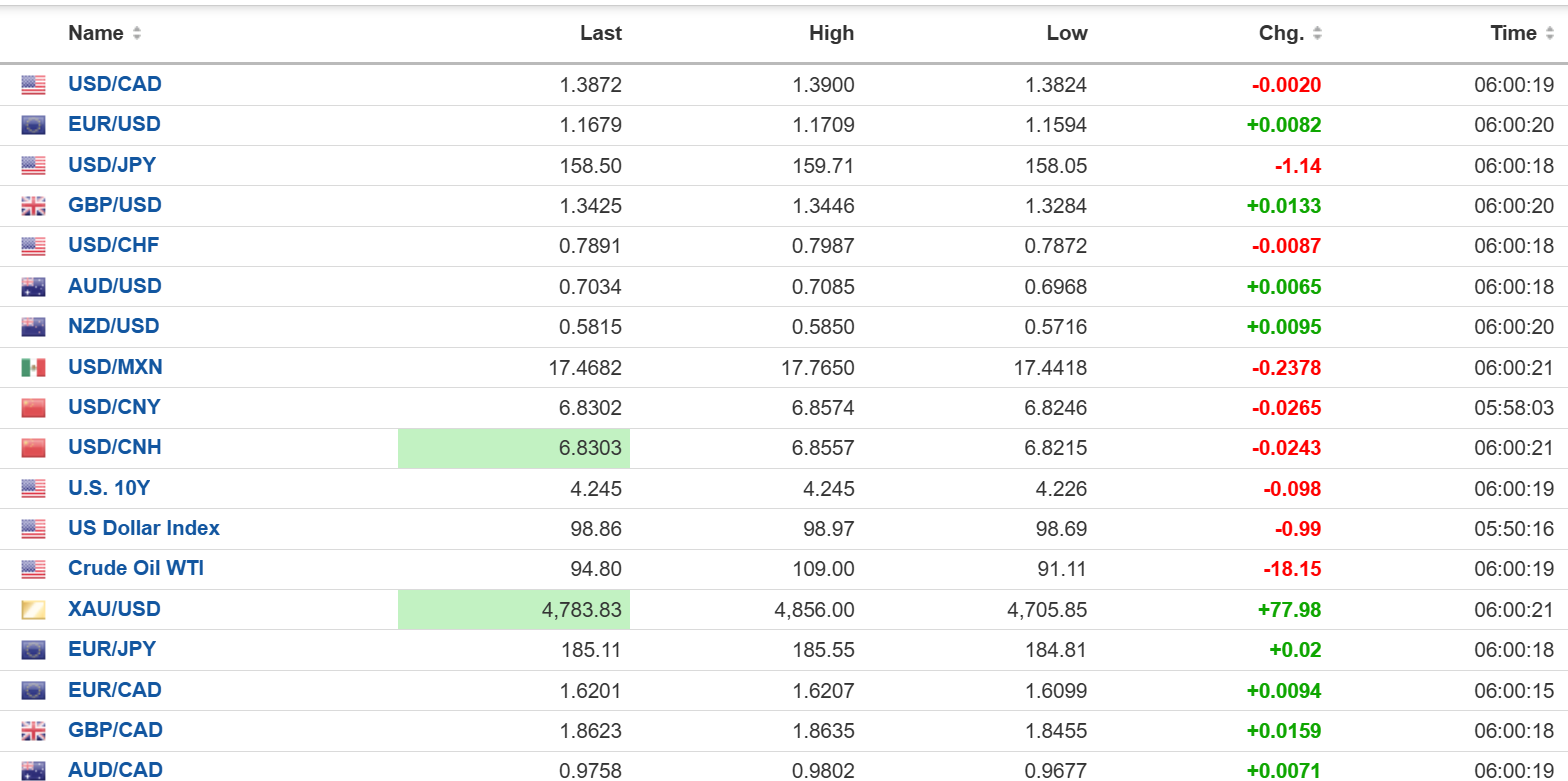This screenshot has width=1568, height=781.
Task: Sort the table by Name column arrows
Action: [x=137, y=34]
